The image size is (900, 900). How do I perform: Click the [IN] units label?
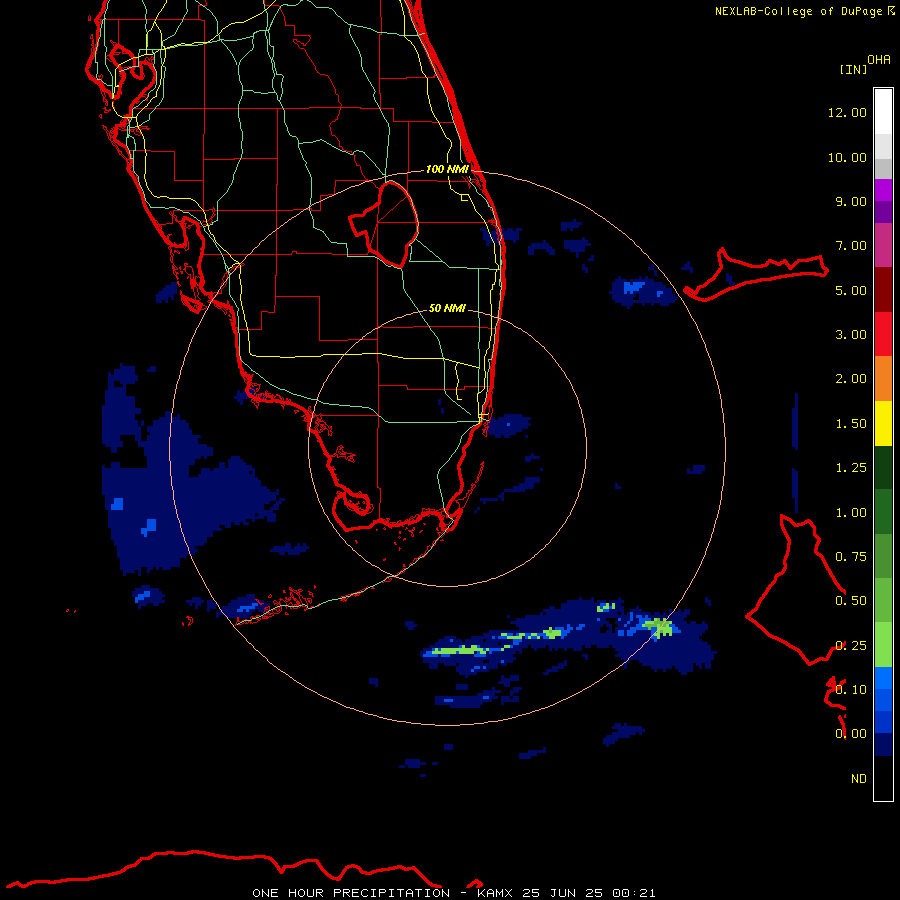[853, 69]
